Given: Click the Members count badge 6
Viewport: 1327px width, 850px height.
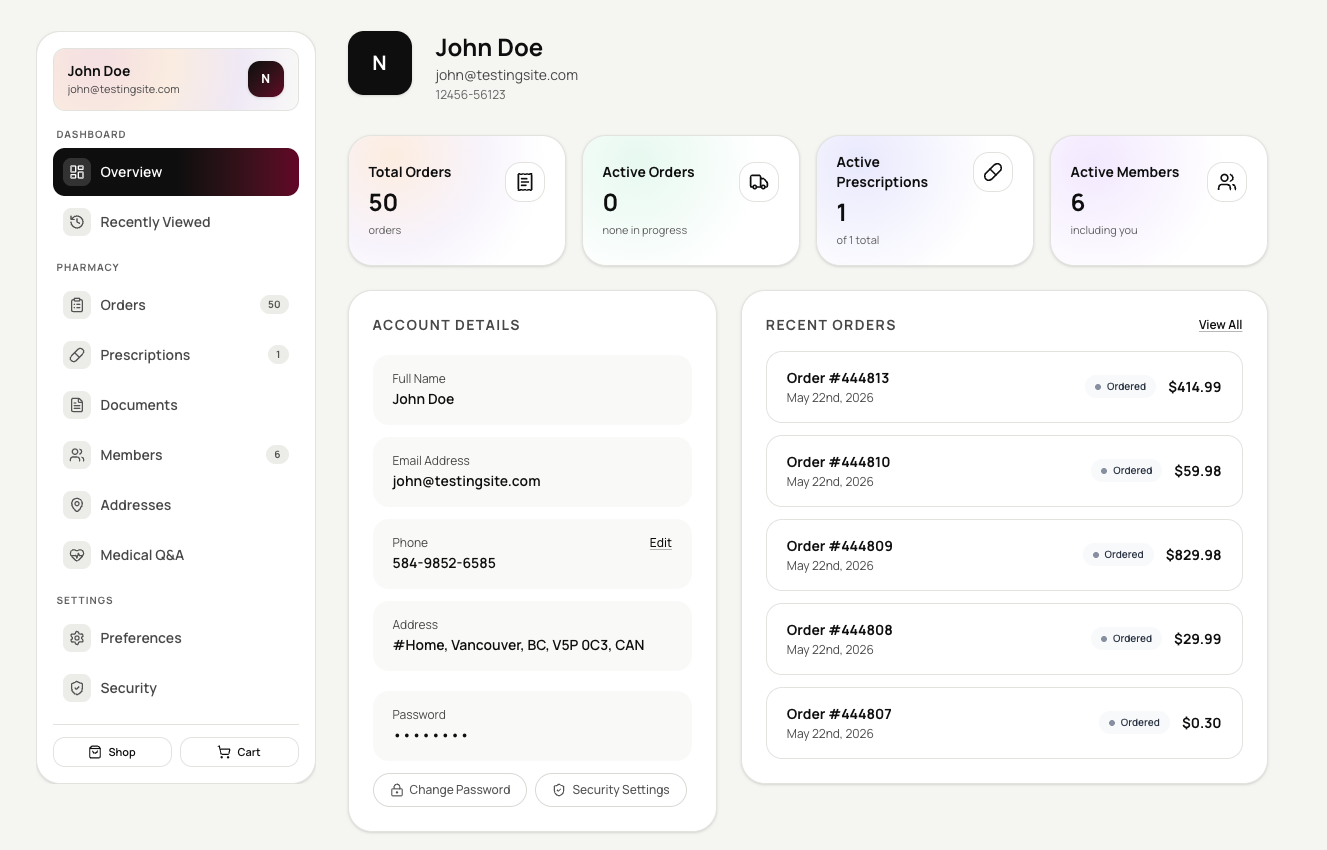Looking at the screenshot, I should [277, 455].
